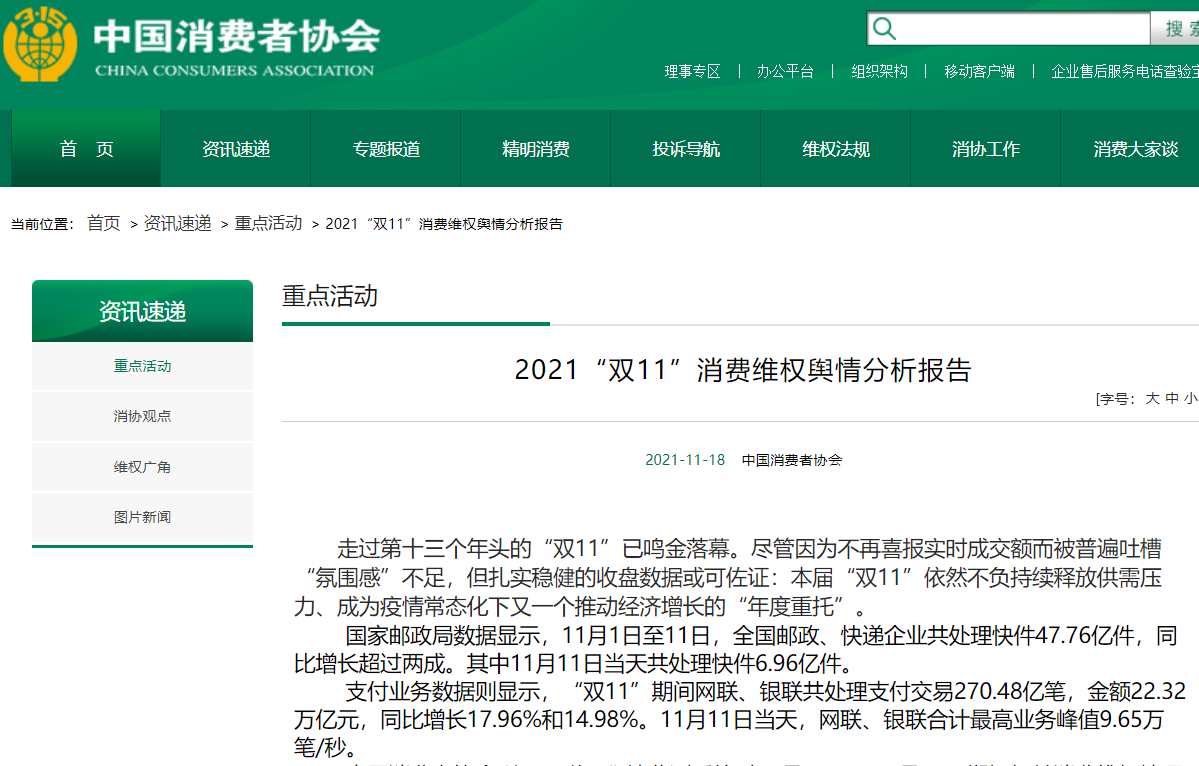Select 重点活动 in the left sidebar
Image resolution: width=1199 pixels, height=766 pixels.
tap(142, 366)
